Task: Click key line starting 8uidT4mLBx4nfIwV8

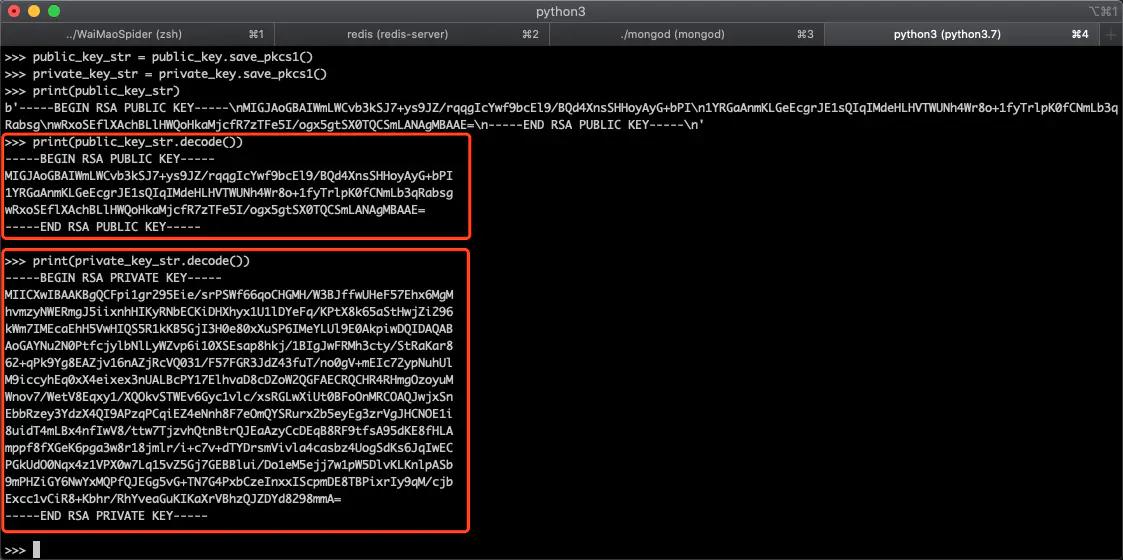Action: [x=228, y=430]
